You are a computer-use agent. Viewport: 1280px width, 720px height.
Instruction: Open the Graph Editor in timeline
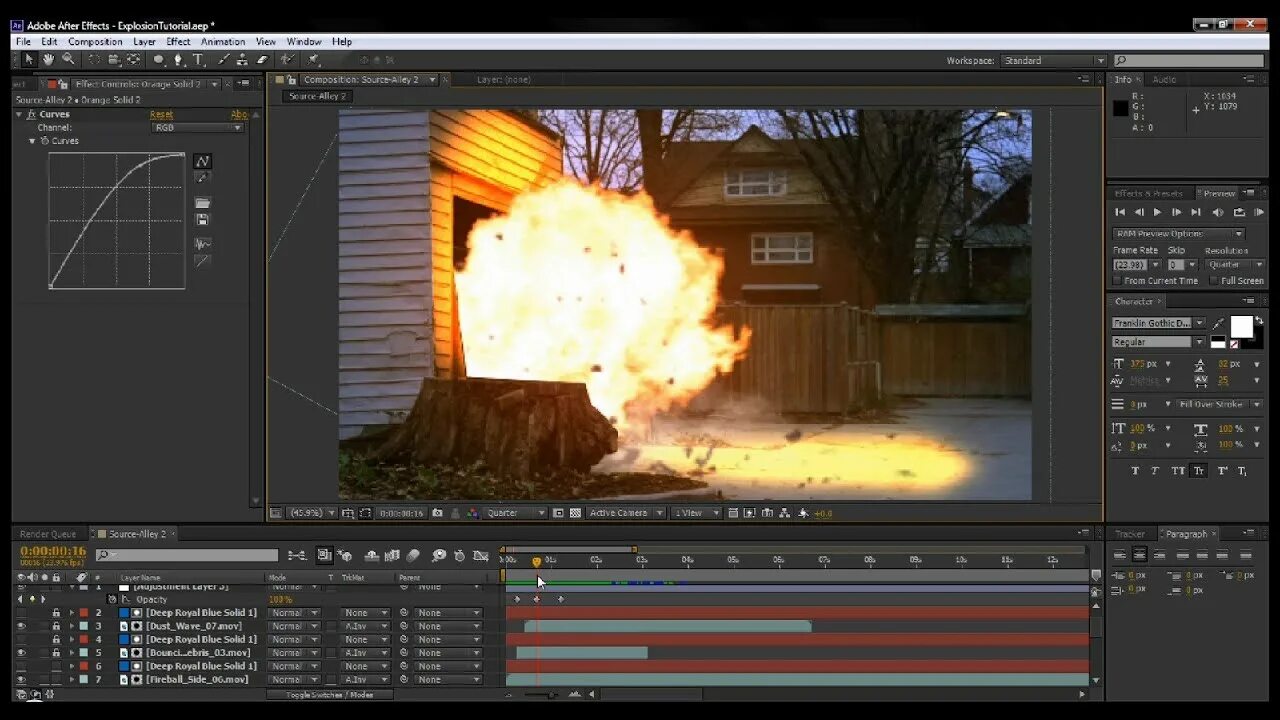[480, 555]
